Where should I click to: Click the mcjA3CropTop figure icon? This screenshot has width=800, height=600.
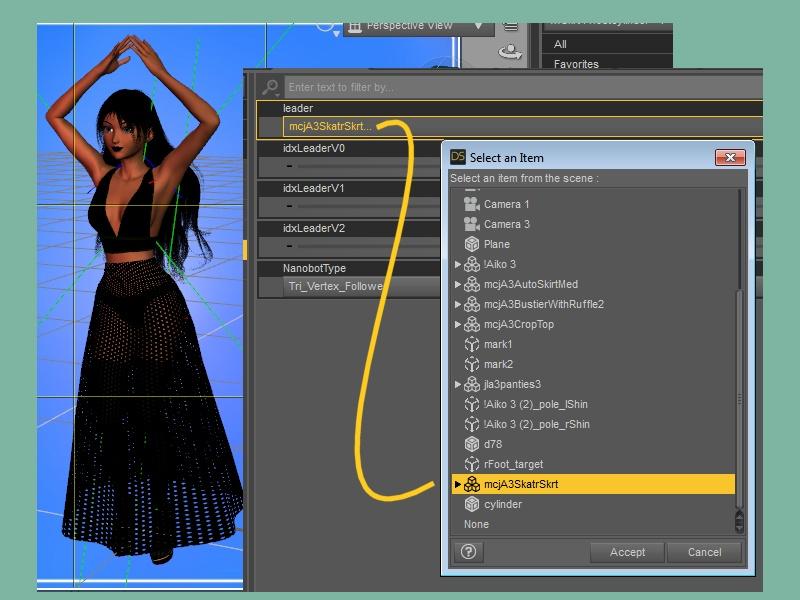tap(471, 324)
